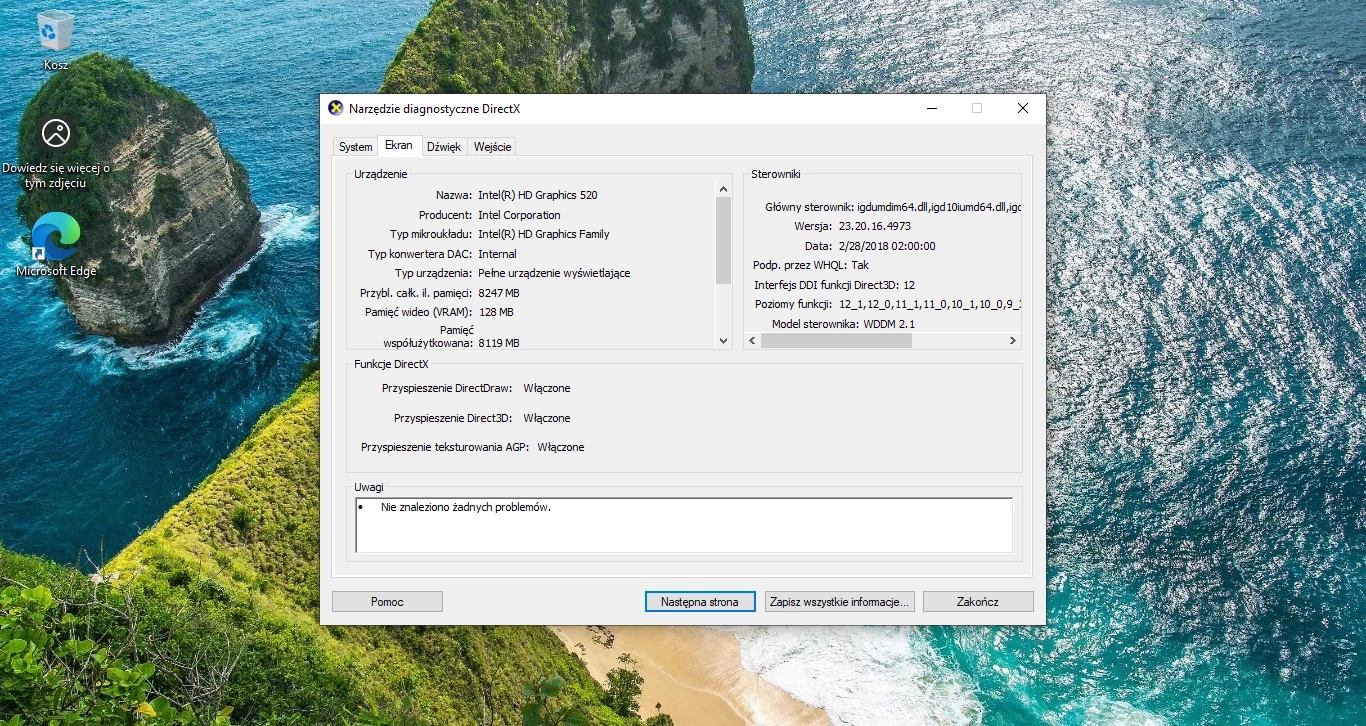
Task: Click the Zakończ button
Action: point(978,602)
